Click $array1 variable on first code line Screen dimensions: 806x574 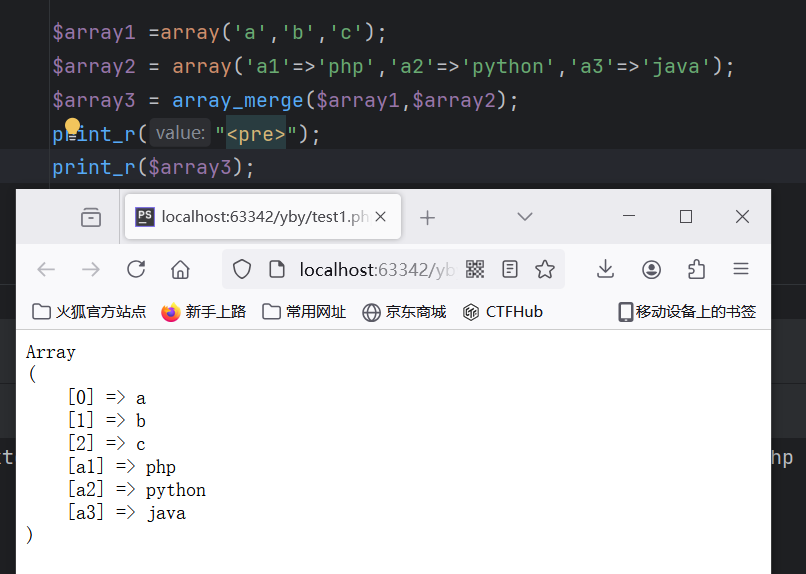pyautogui.click(x=94, y=32)
